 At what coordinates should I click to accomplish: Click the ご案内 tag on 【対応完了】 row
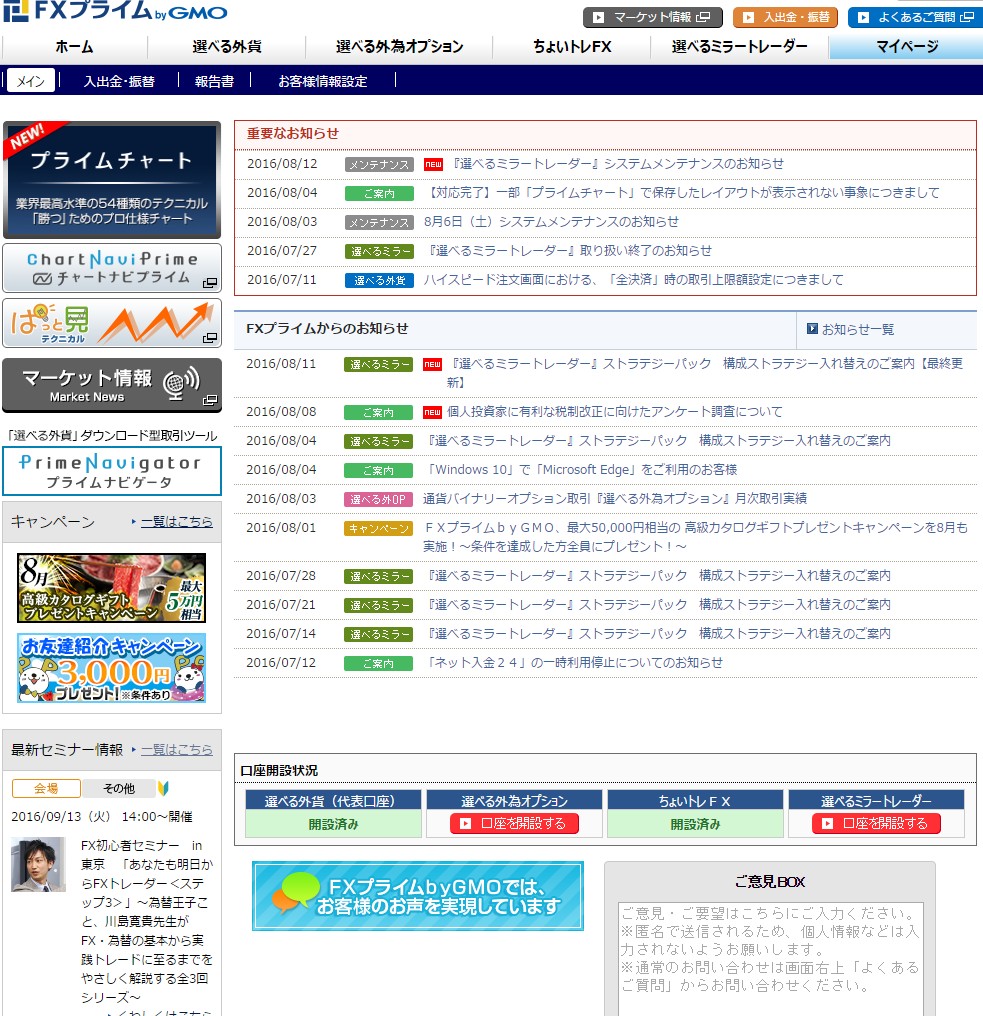tap(379, 193)
